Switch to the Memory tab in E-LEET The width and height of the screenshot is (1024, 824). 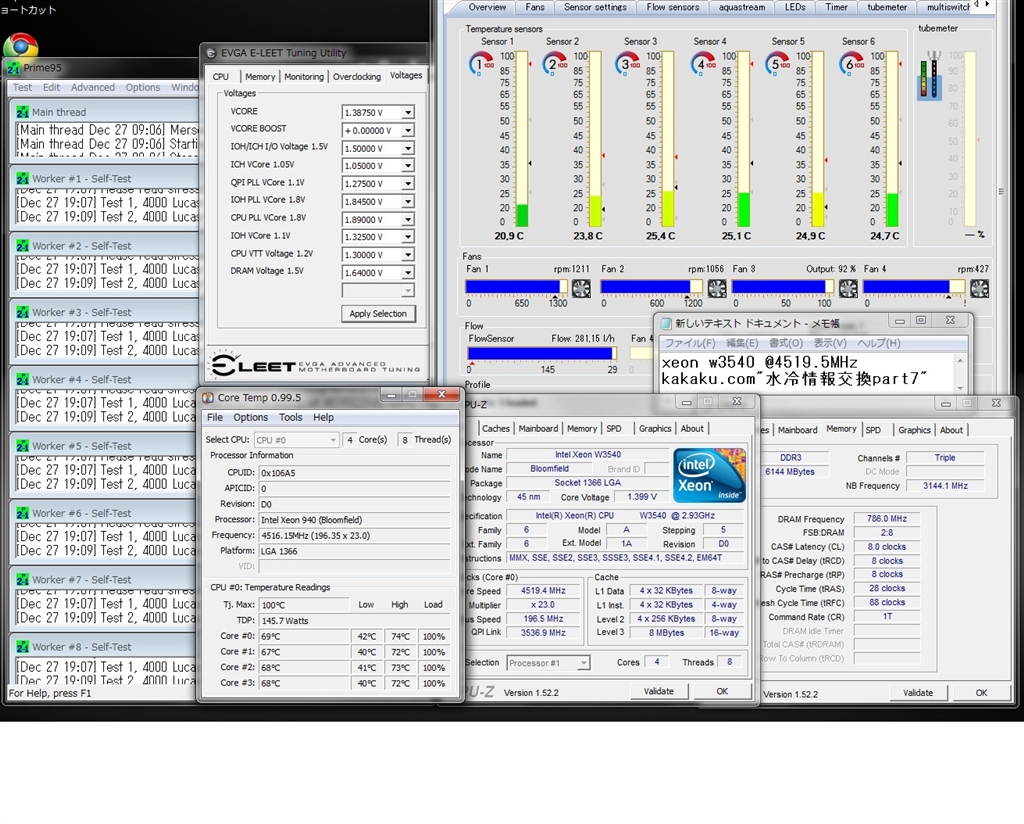point(260,76)
